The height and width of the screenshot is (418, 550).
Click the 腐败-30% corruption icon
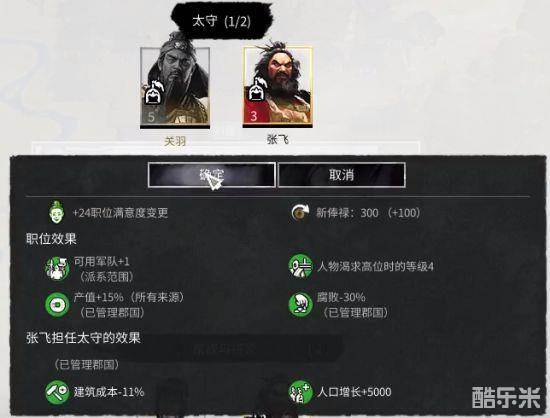(300, 304)
